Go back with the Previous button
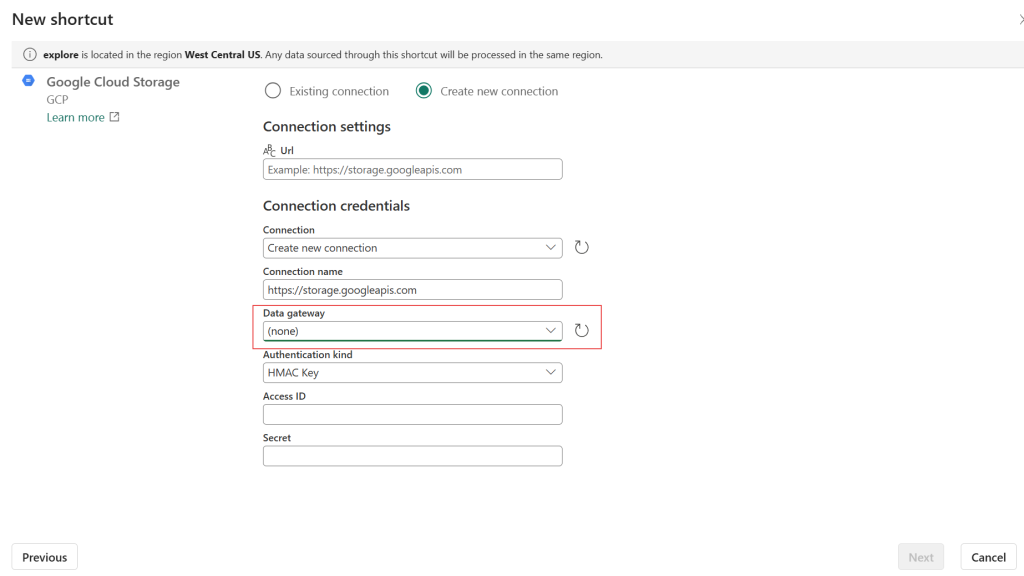Screen dimensions: 1024x576 pos(44,557)
